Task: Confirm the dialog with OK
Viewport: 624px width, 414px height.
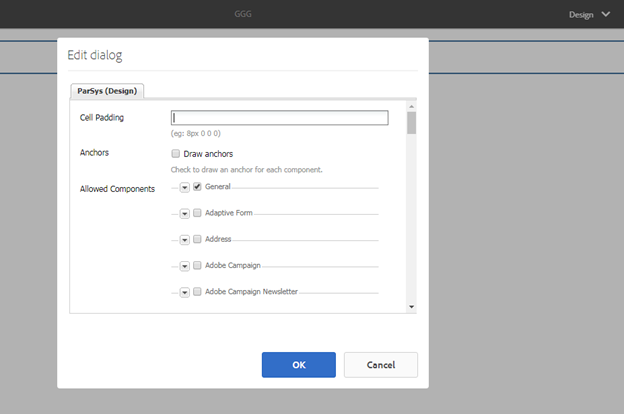Action: (298, 365)
